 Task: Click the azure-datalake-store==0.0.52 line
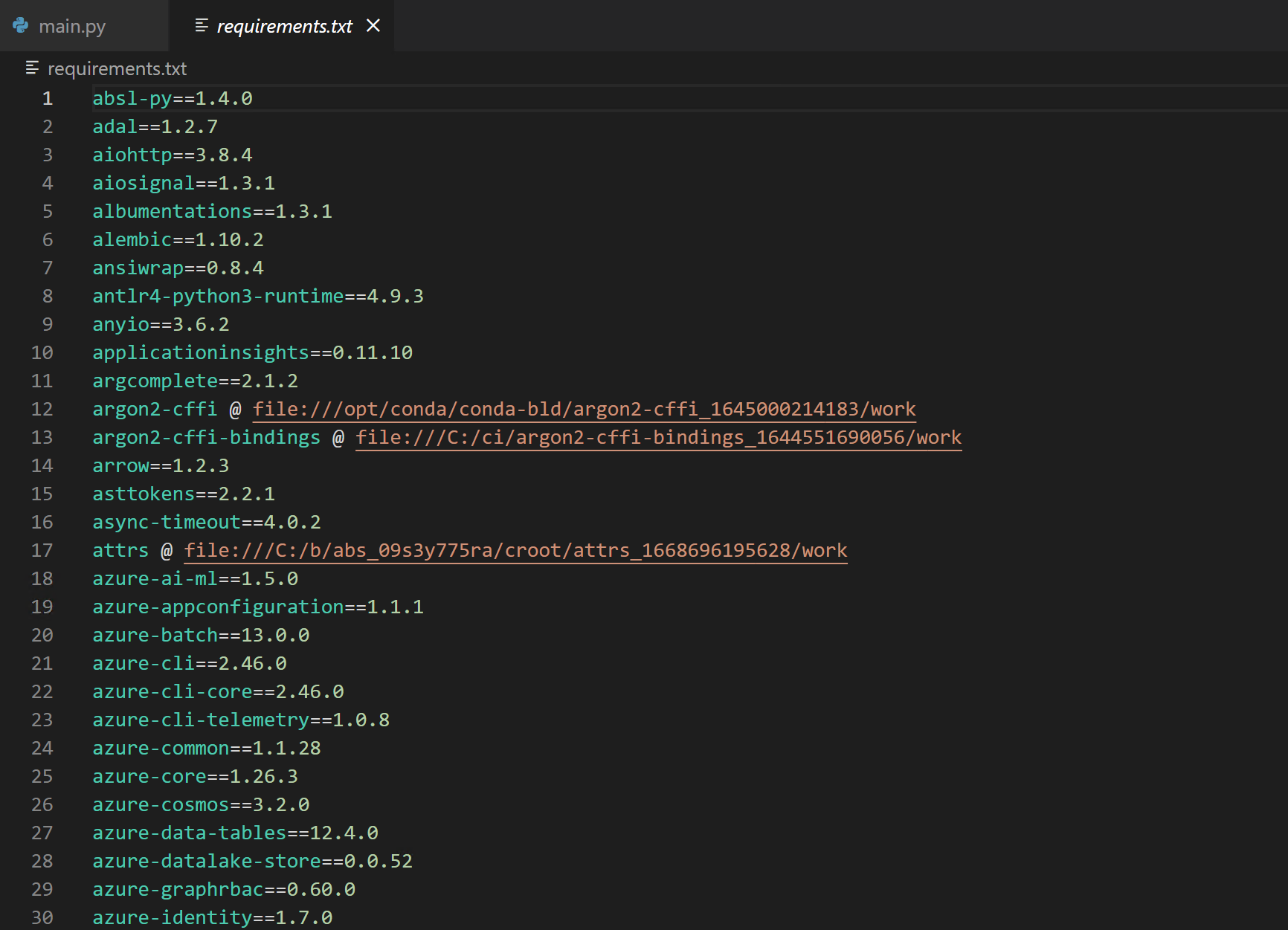[253, 861]
